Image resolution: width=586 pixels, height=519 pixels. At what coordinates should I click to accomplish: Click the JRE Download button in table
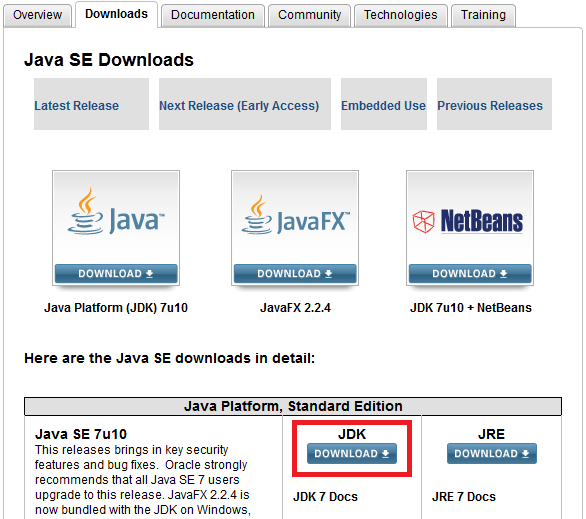[x=491, y=454]
